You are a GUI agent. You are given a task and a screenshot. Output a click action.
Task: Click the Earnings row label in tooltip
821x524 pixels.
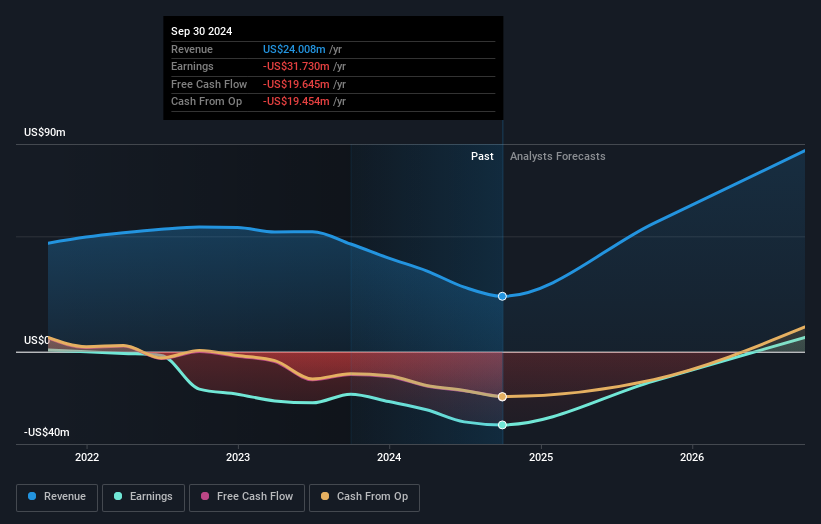click(x=192, y=66)
